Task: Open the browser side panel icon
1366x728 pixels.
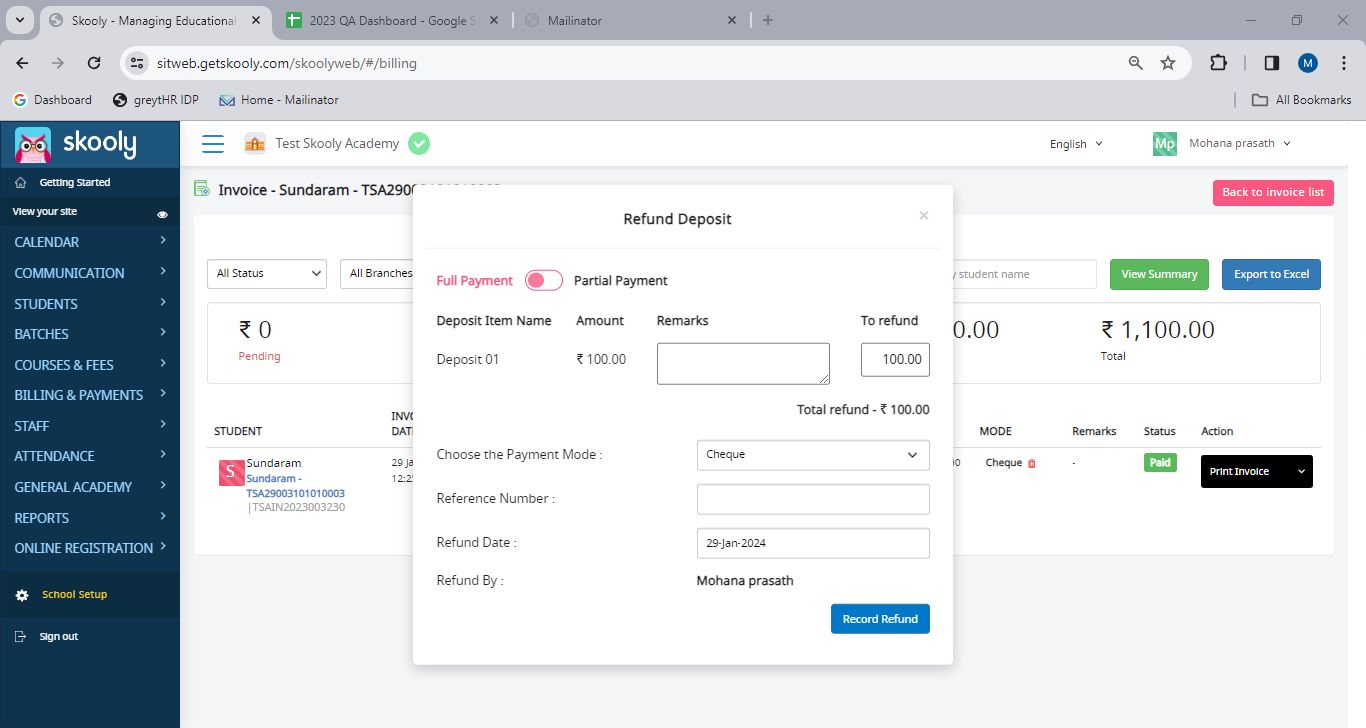Action: (1272, 63)
